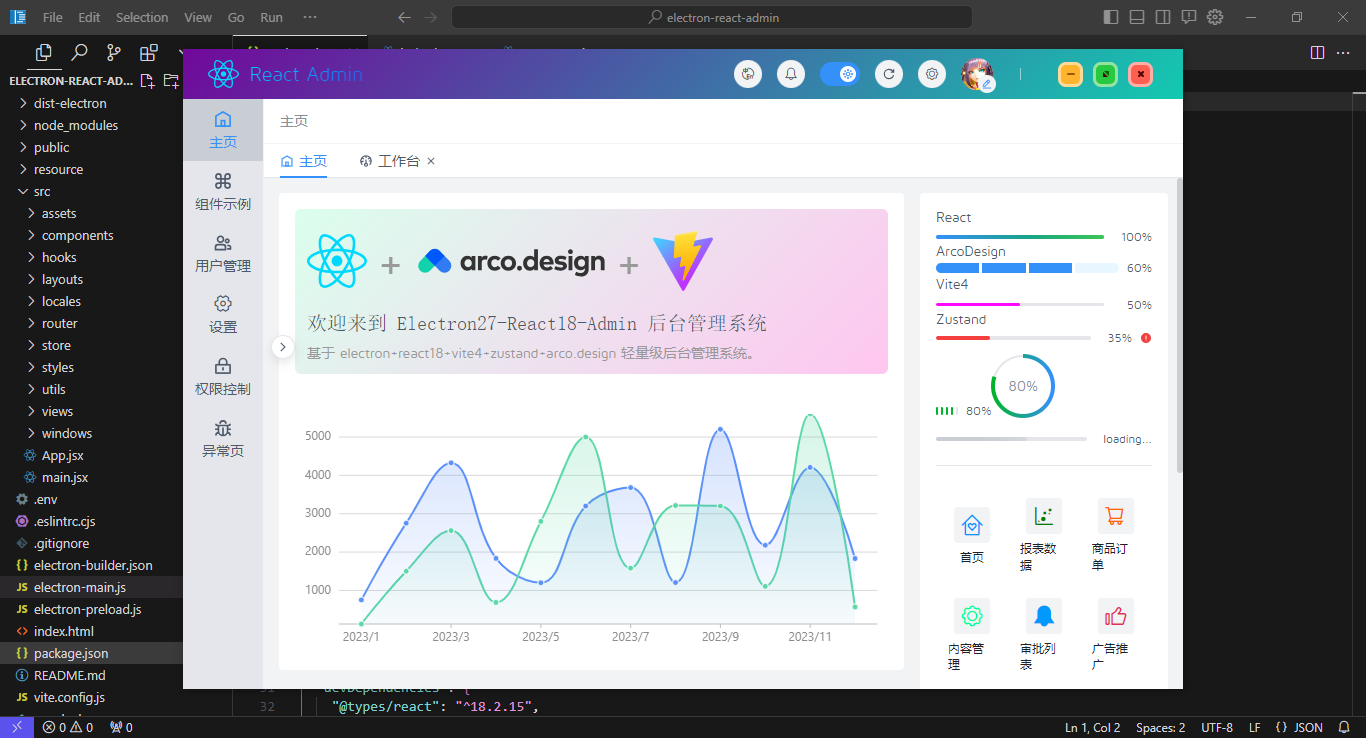The image size is (1366, 738).
Task: Open notifications bell in React Admin header
Action: pyautogui.click(x=791, y=74)
